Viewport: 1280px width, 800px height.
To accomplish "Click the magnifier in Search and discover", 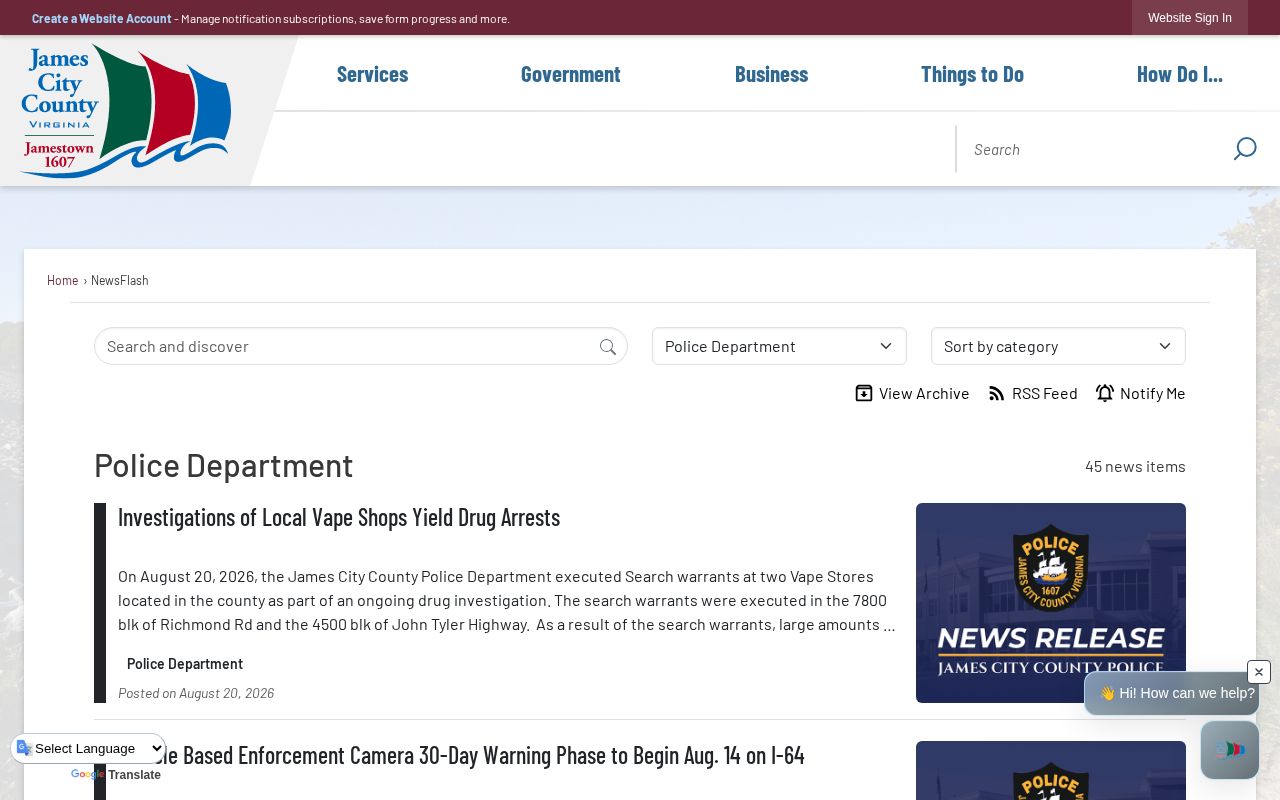I will (608, 347).
